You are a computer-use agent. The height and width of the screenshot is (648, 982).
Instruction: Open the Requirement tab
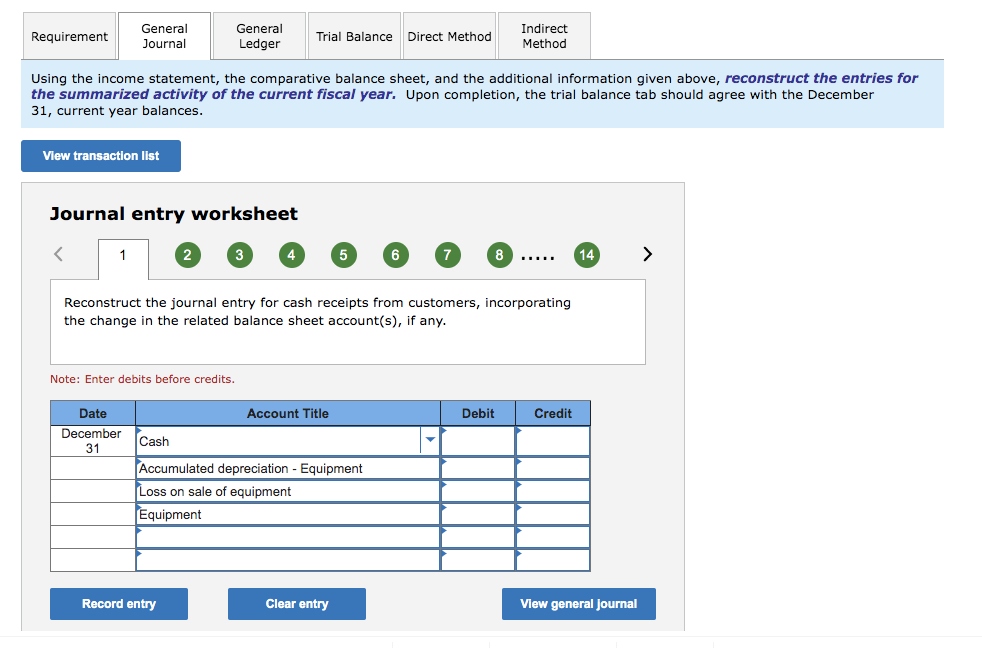pyautogui.click(x=70, y=36)
